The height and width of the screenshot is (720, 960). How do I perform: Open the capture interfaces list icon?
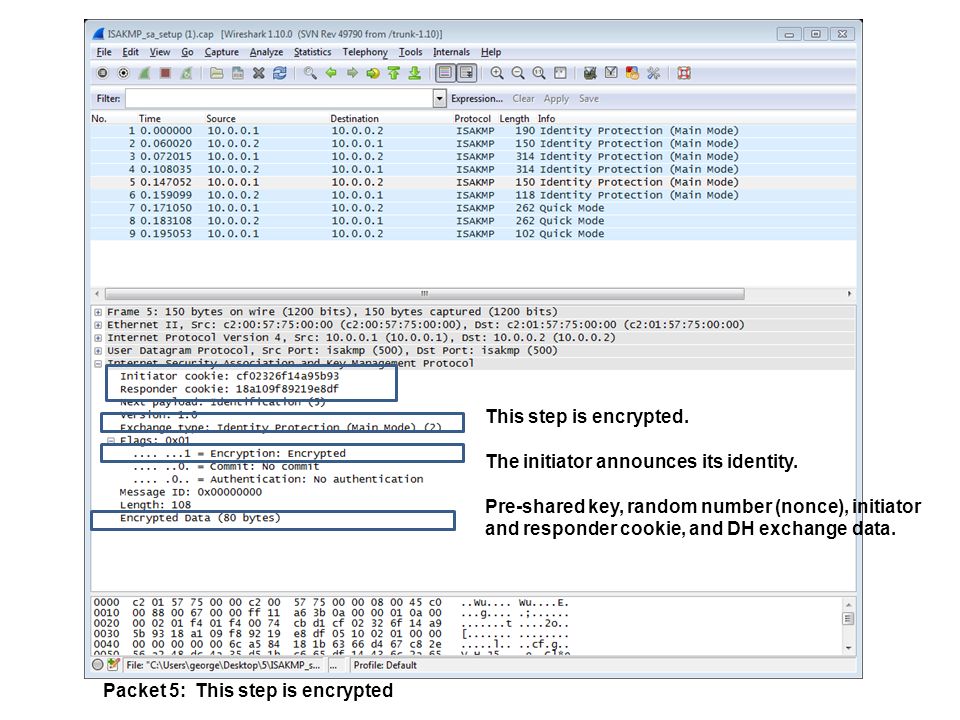pos(102,73)
